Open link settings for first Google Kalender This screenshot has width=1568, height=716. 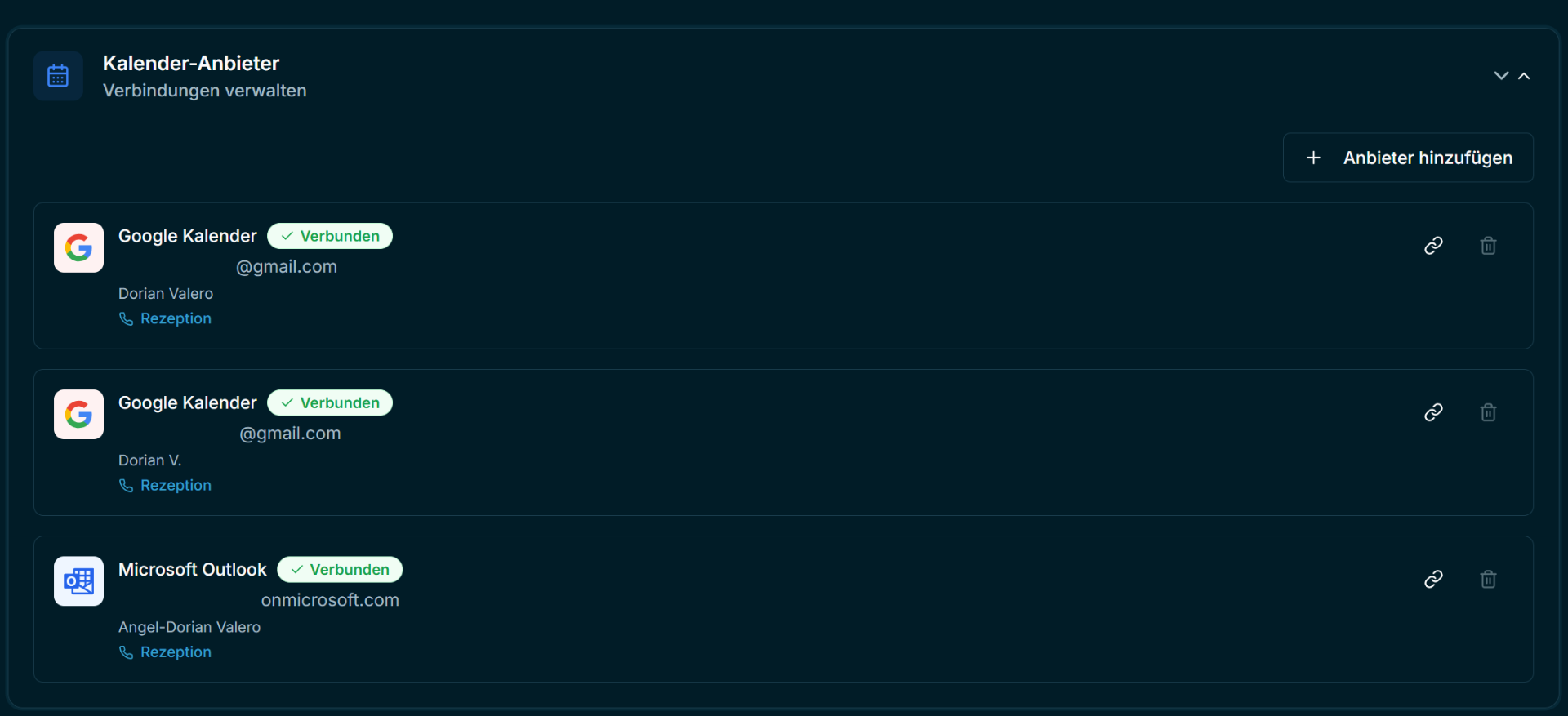pos(1433,246)
